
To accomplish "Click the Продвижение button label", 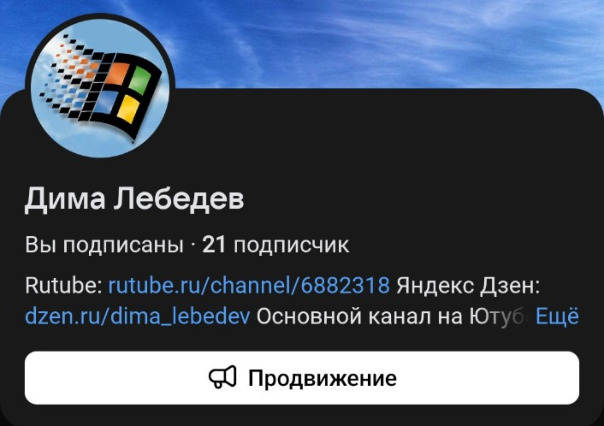I will [322, 378].
